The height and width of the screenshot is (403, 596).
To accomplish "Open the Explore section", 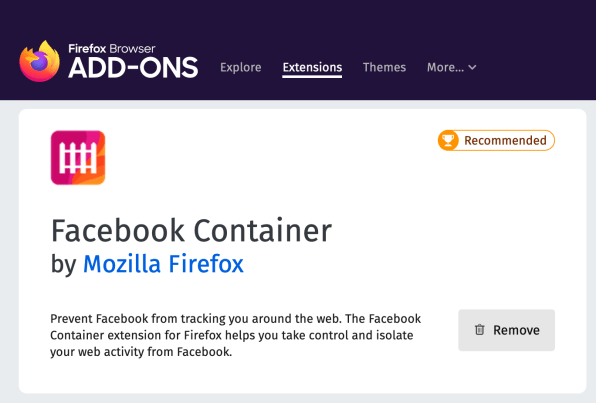I will pos(241,67).
